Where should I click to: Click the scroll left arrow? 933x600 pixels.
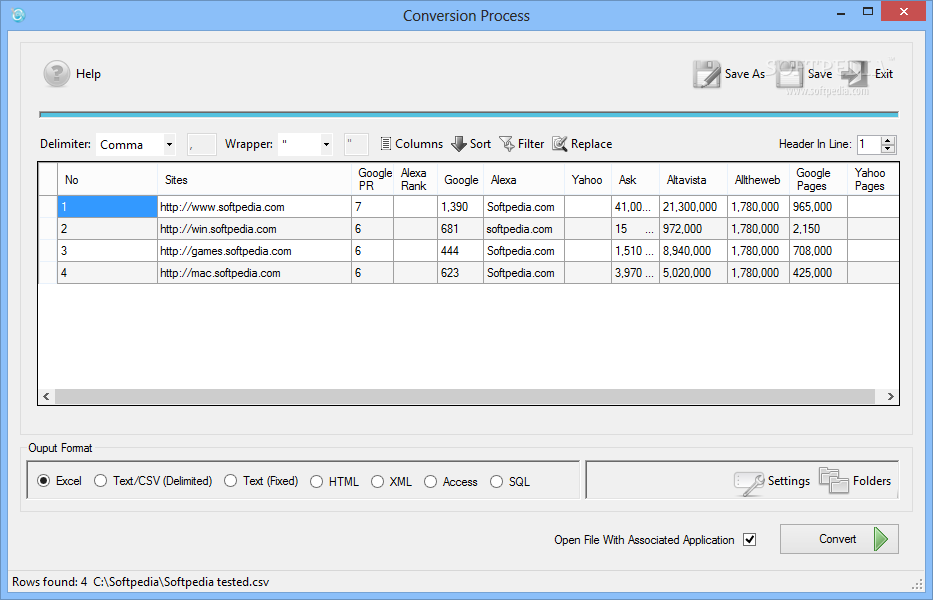[46, 396]
